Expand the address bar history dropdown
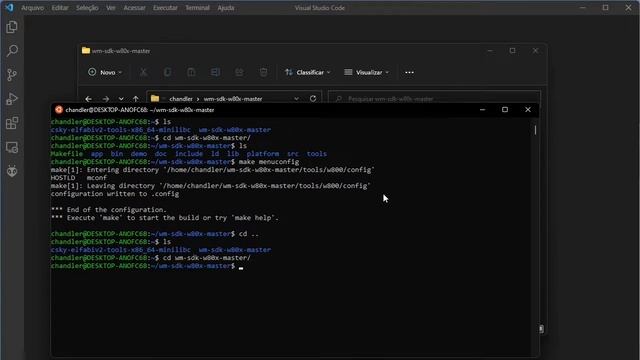 296,99
